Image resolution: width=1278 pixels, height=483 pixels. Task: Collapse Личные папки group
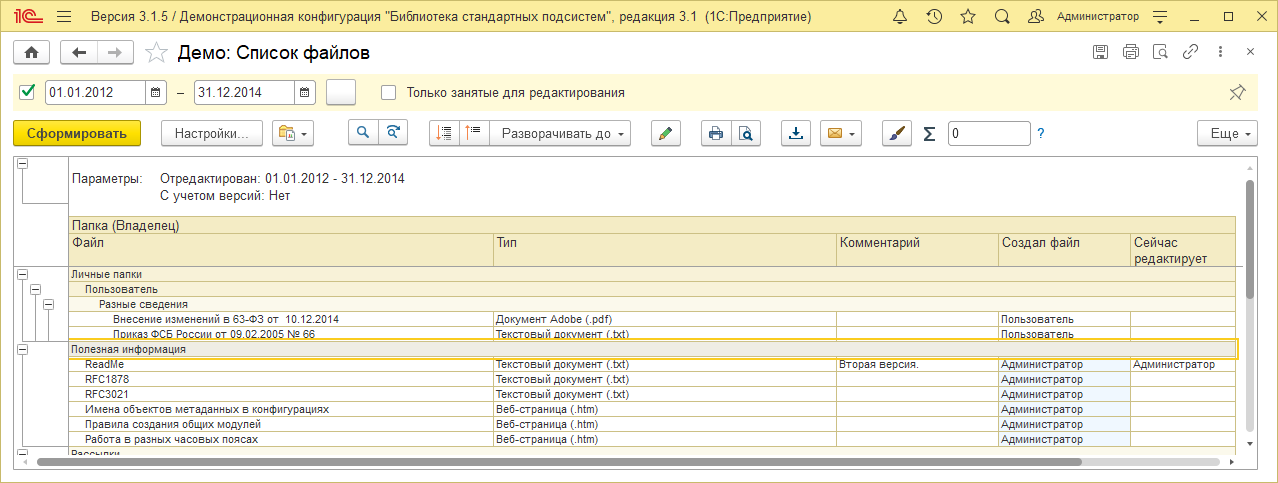22,273
